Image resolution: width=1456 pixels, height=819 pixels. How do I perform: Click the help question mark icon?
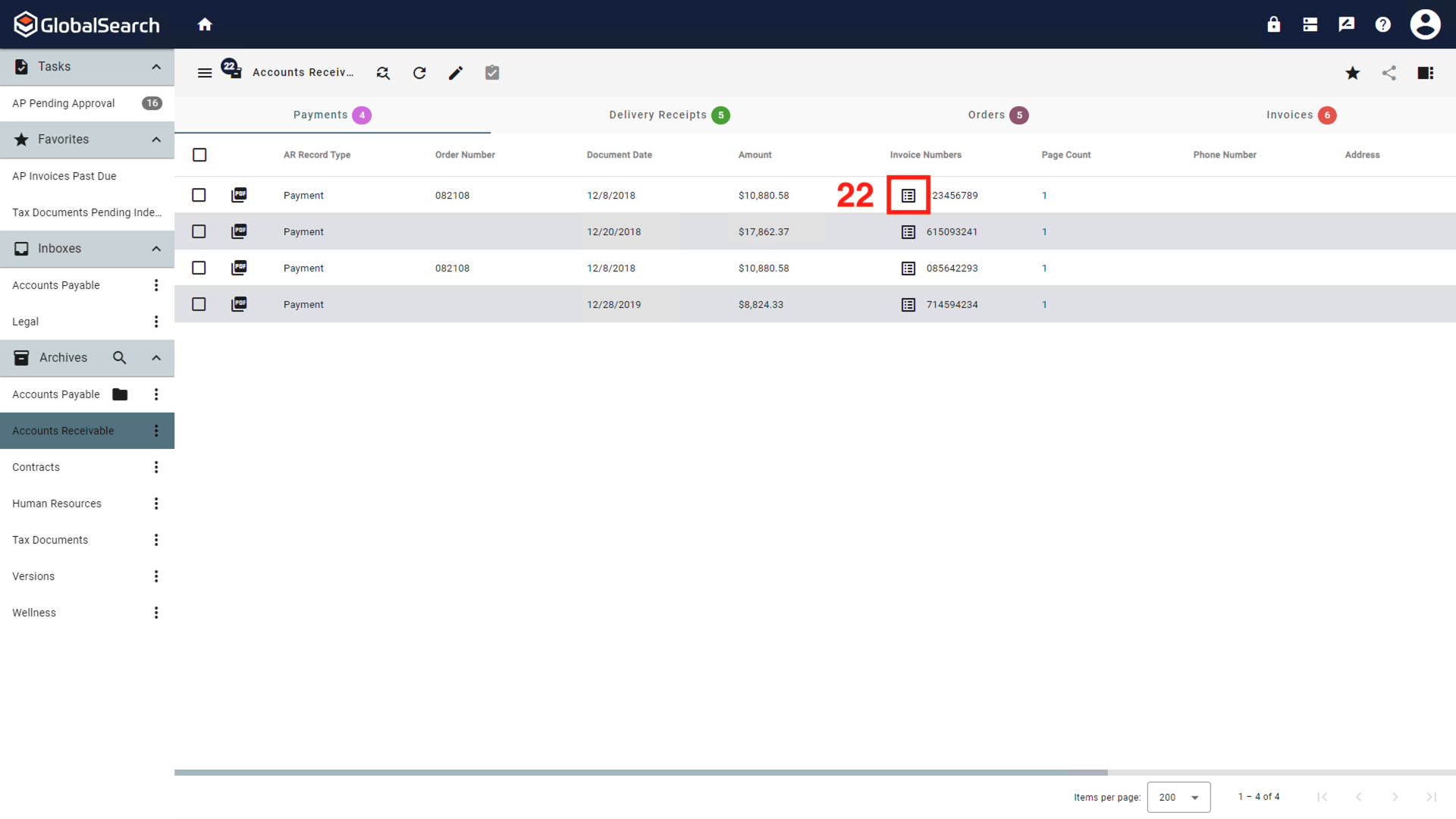pos(1382,24)
